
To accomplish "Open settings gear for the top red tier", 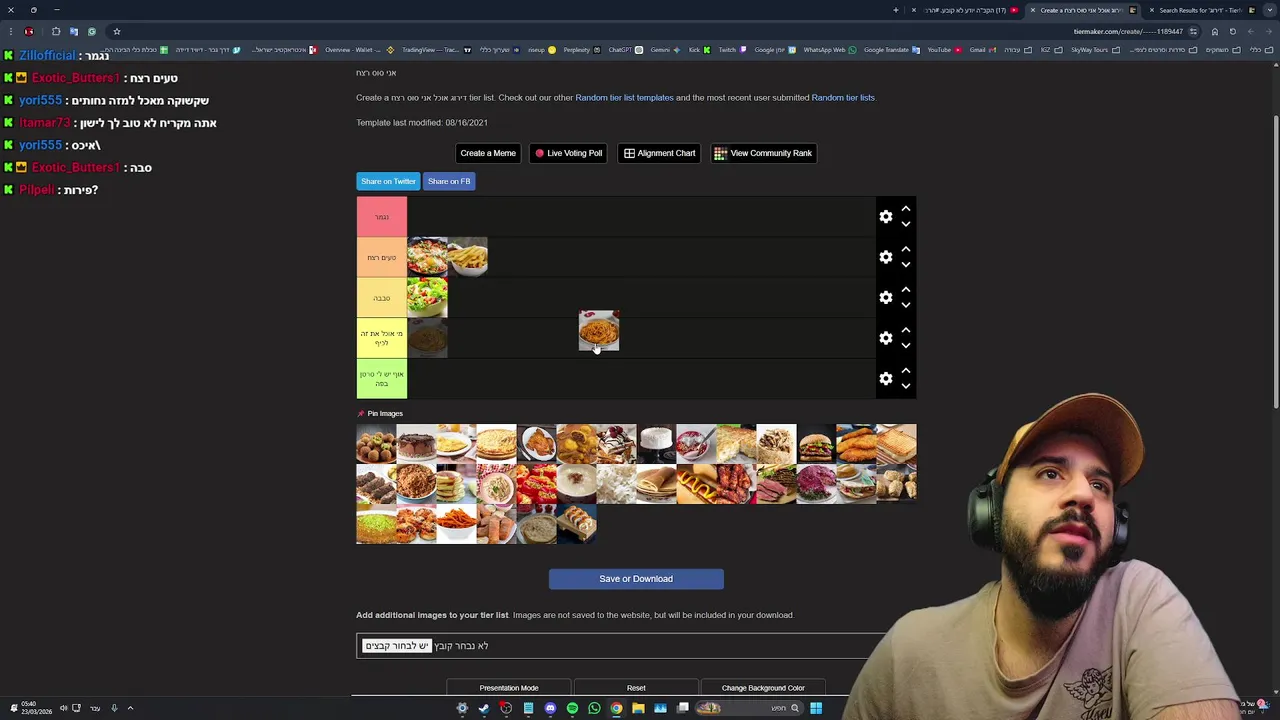I will coord(885,217).
